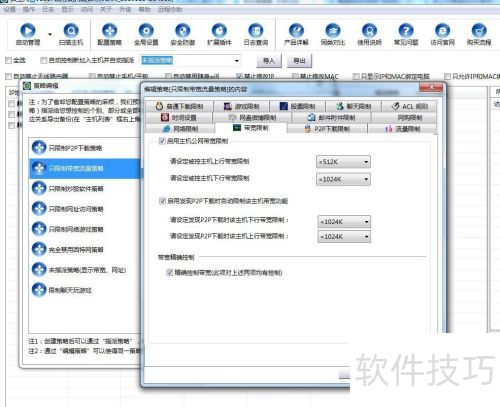Click the 启动管理 play icon

point(28,30)
